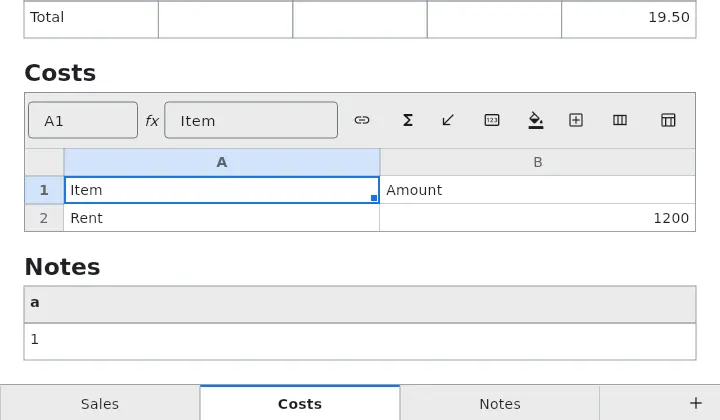
Task: Click the fill color bucket icon
Action: (536, 121)
